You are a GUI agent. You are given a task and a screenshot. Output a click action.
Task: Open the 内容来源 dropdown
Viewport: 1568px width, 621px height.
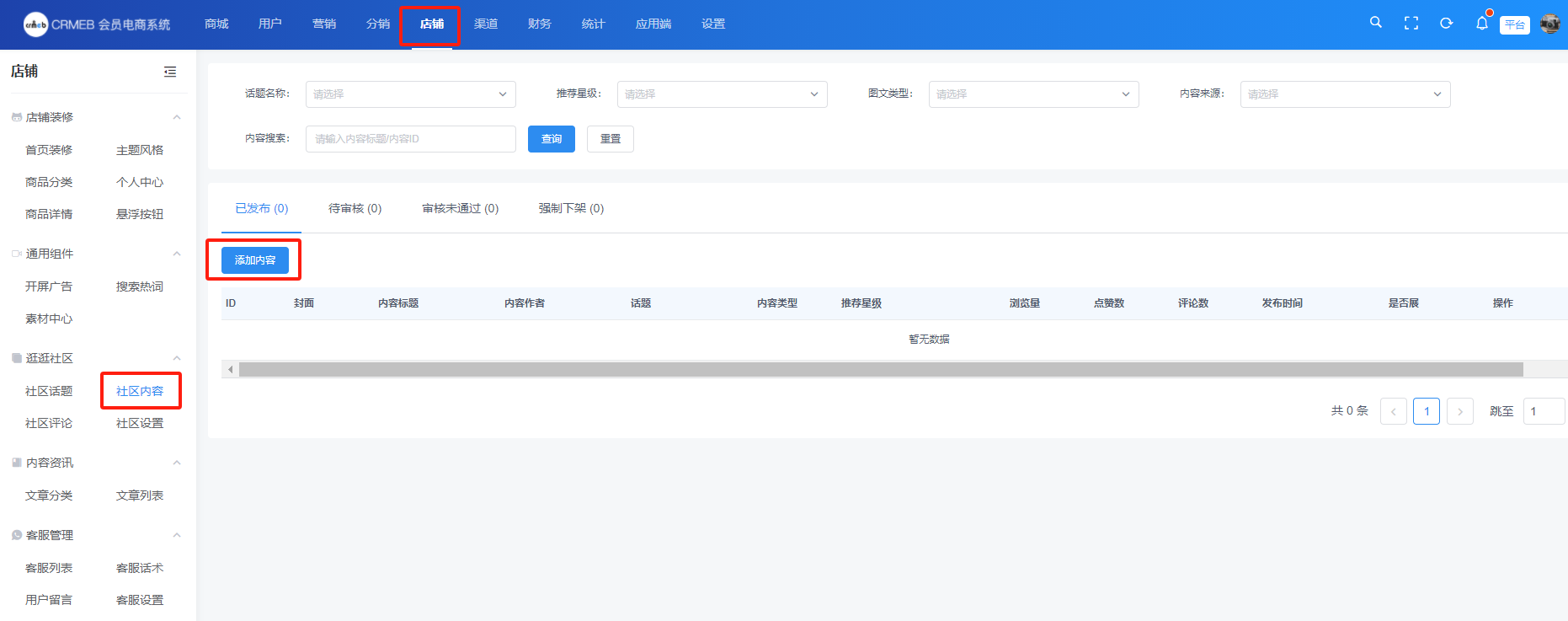coord(1345,94)
